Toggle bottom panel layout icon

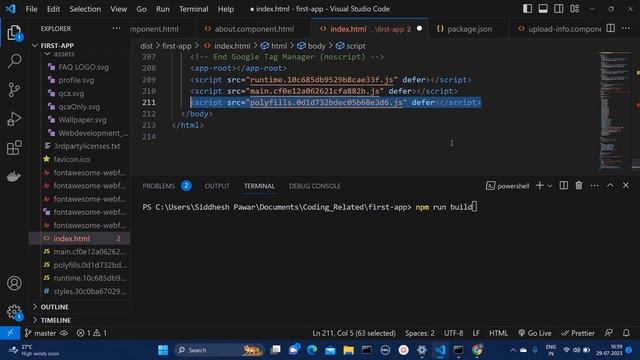543,9
